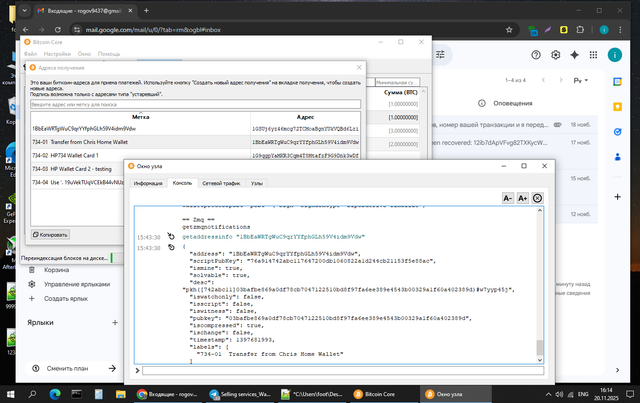Go to next page of emails arrow
The width and height of the screenshot is (640, 403).
point(561,80)
